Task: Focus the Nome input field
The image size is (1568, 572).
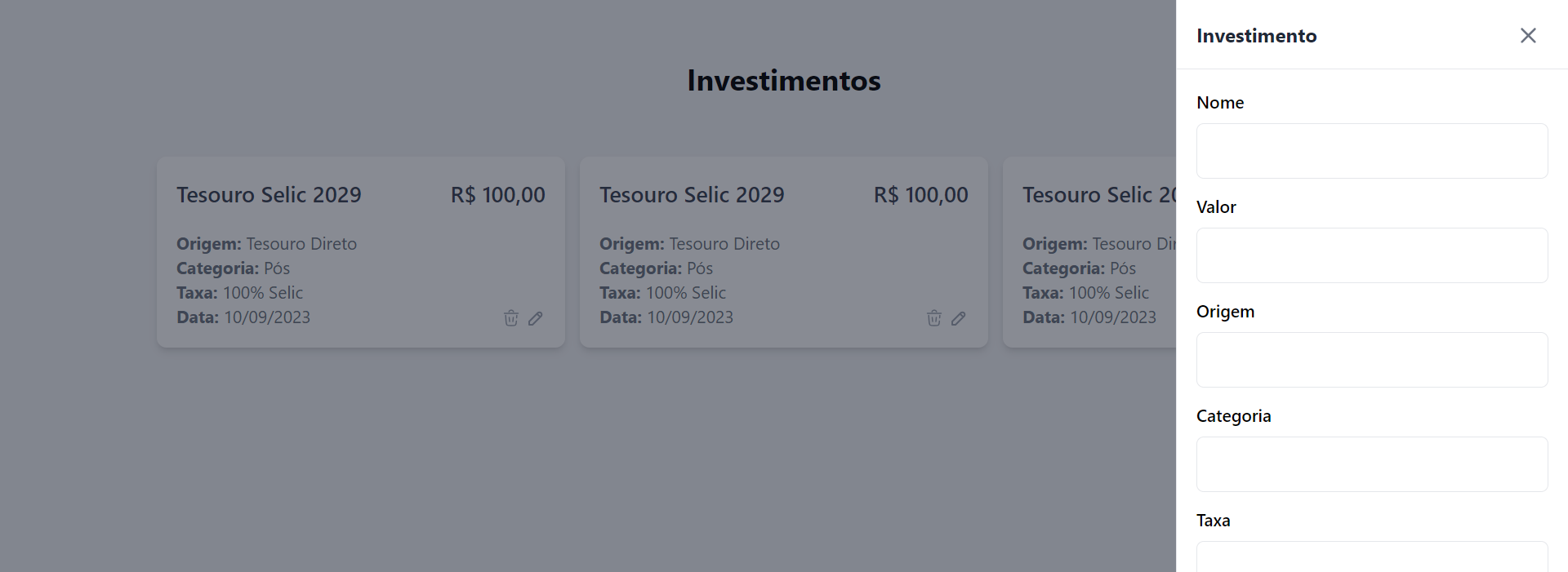Action: pos(1372,151)
